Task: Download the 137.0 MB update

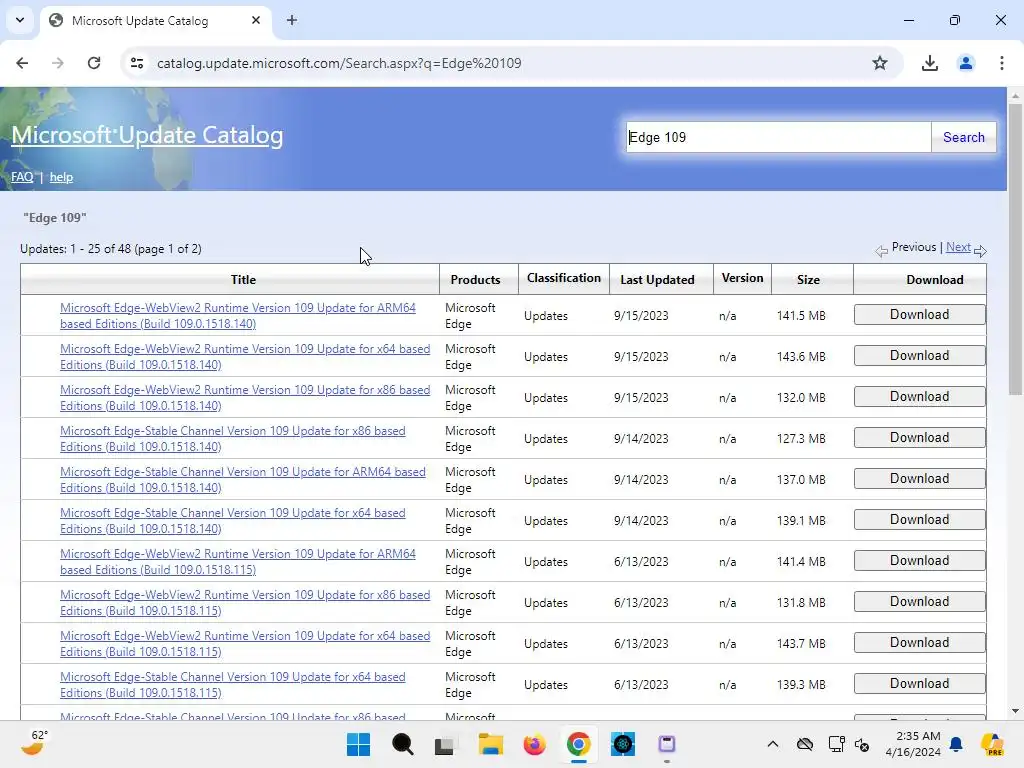Action: pos(920,479)
